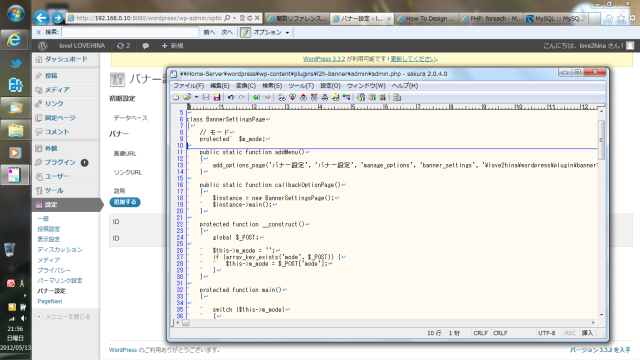Open the Recycle Bin on the taskbar

(9, 249)
